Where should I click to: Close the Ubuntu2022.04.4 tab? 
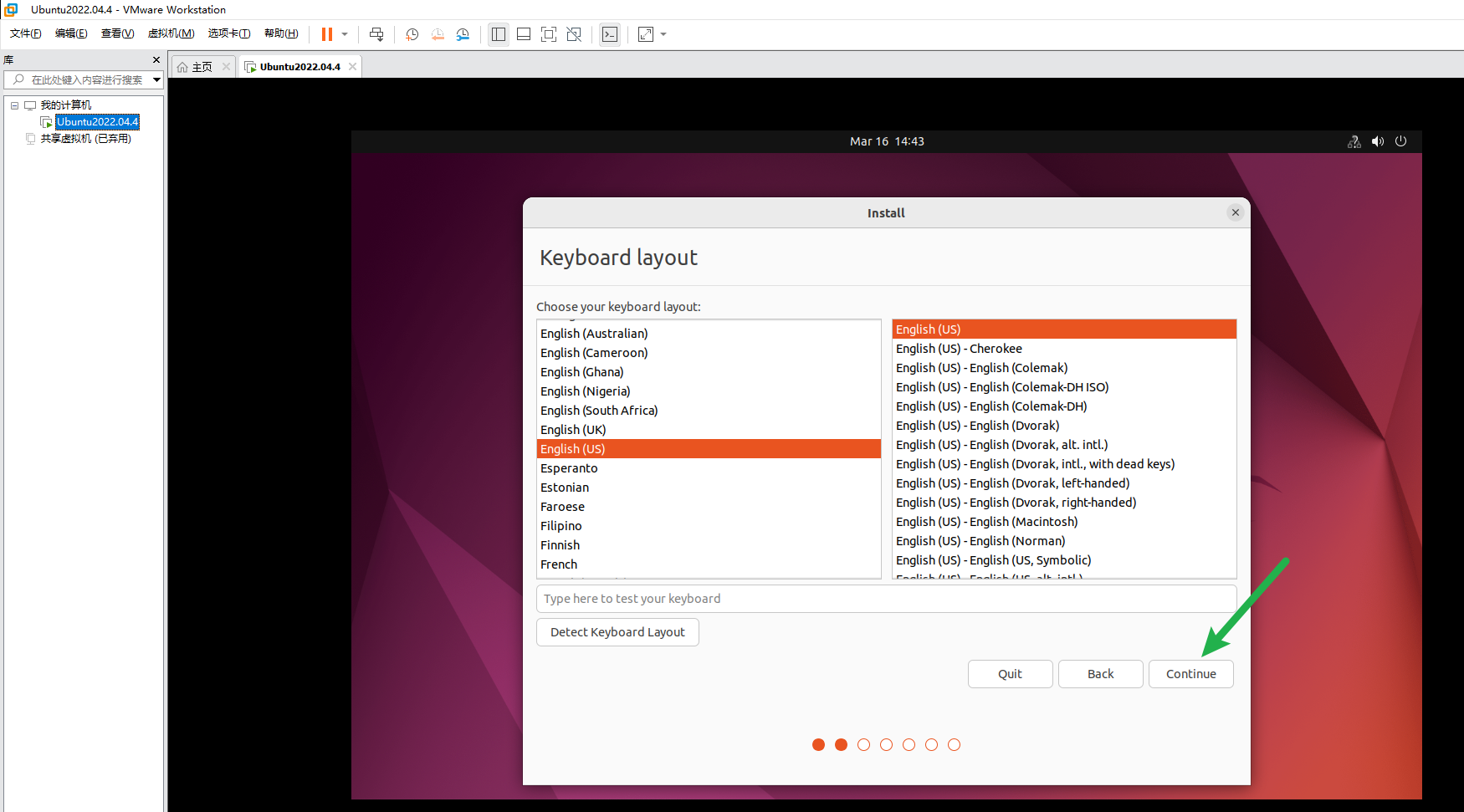(x=352, y=67)
